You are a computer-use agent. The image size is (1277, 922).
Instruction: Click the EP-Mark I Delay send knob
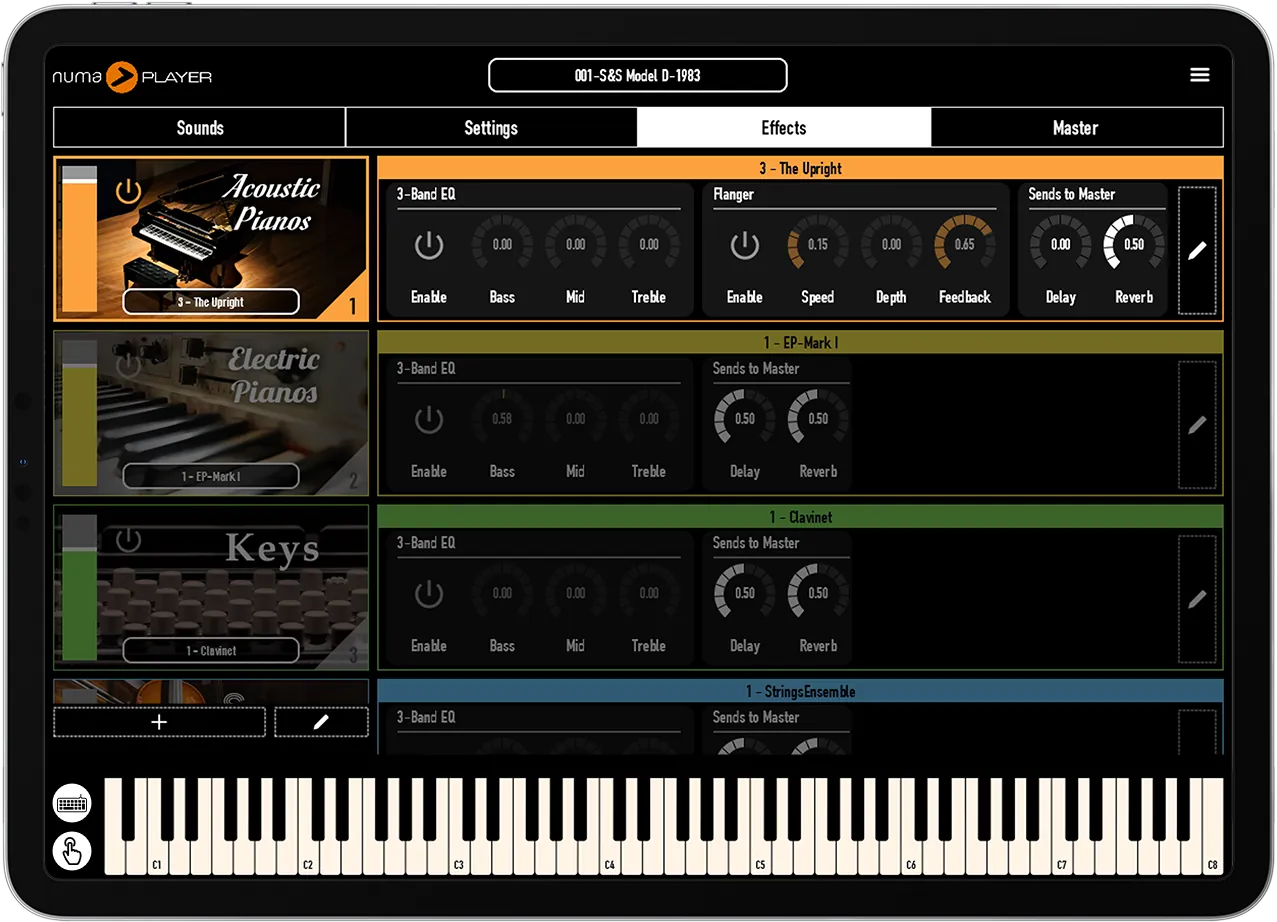point(745,419)
